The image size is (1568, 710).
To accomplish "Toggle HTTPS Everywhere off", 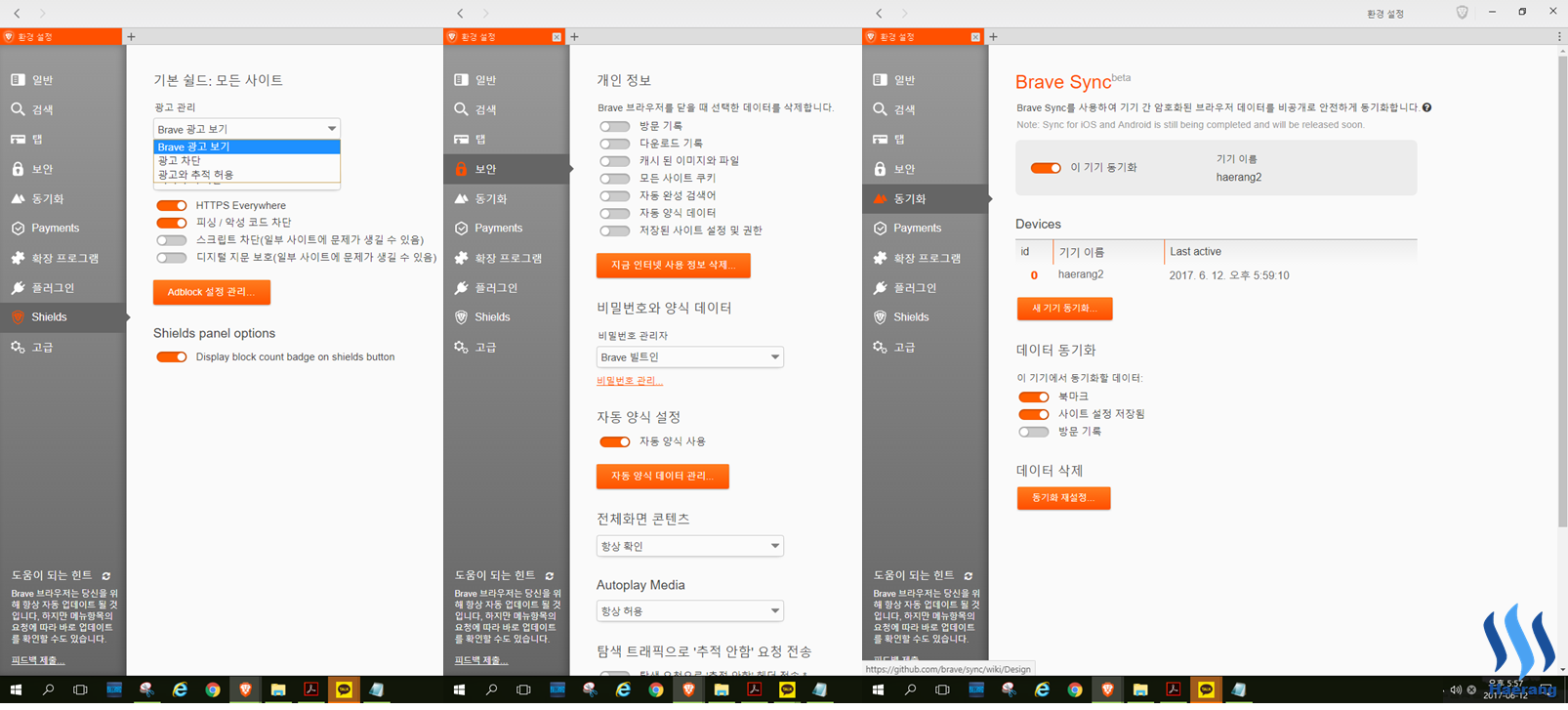I will [172, 205].
